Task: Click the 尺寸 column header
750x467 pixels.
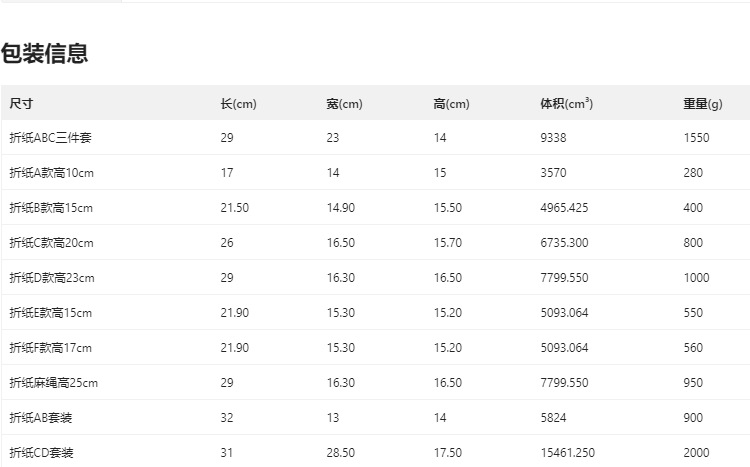Action: point(21,103)
